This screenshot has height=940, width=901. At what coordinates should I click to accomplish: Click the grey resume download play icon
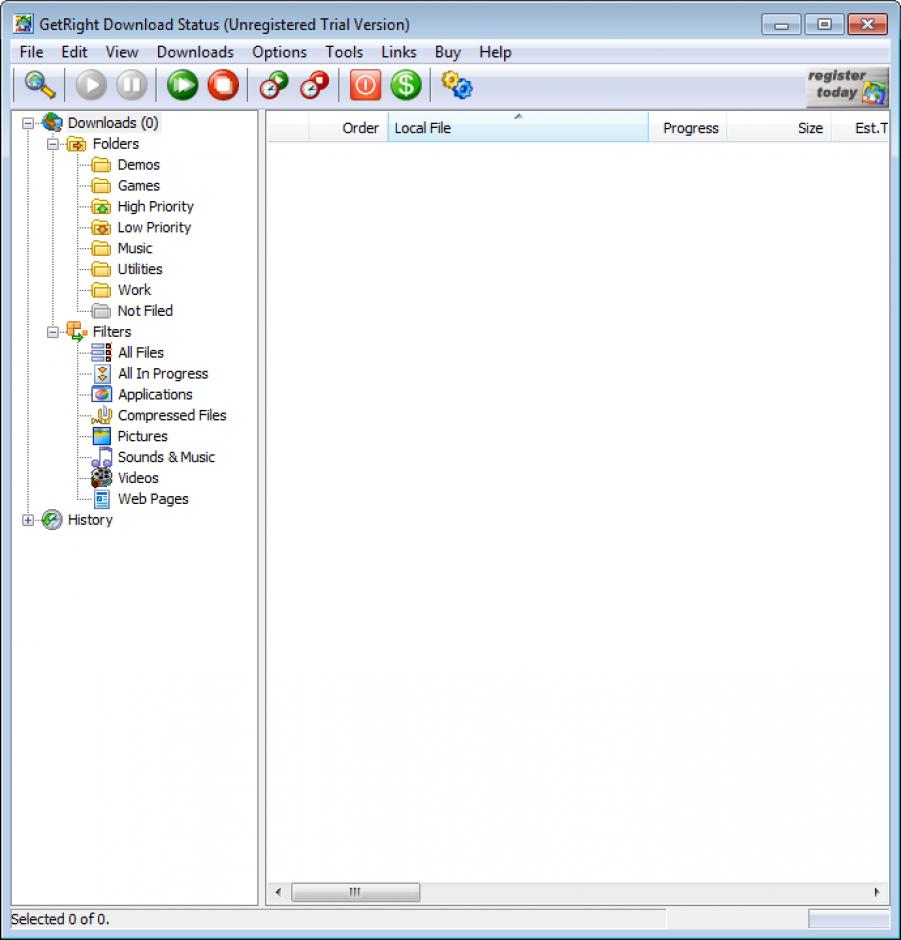[91, 85]
